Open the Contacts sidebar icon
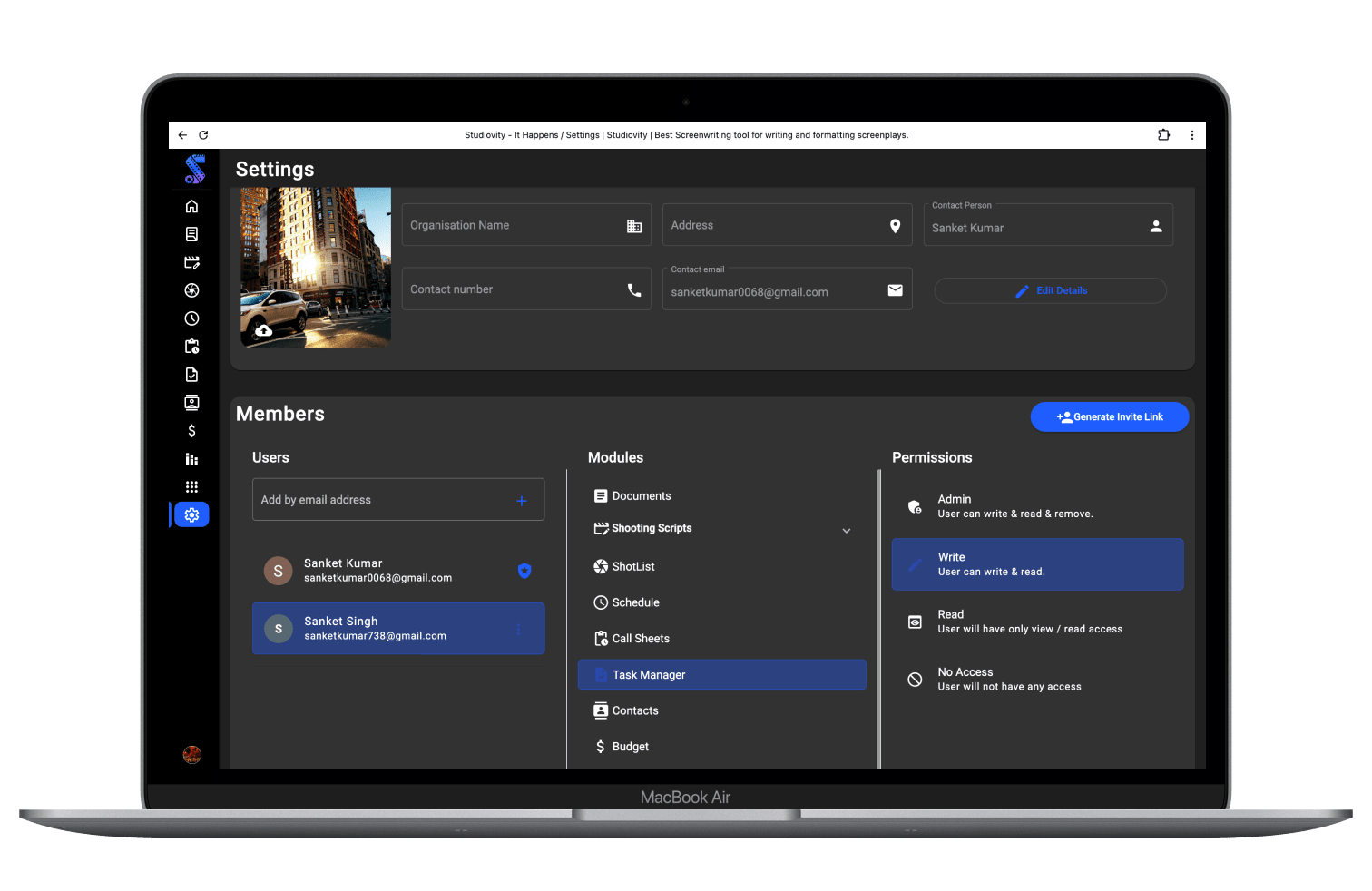Viewport: 1372px width, 891px height. [x=191, y=403]
